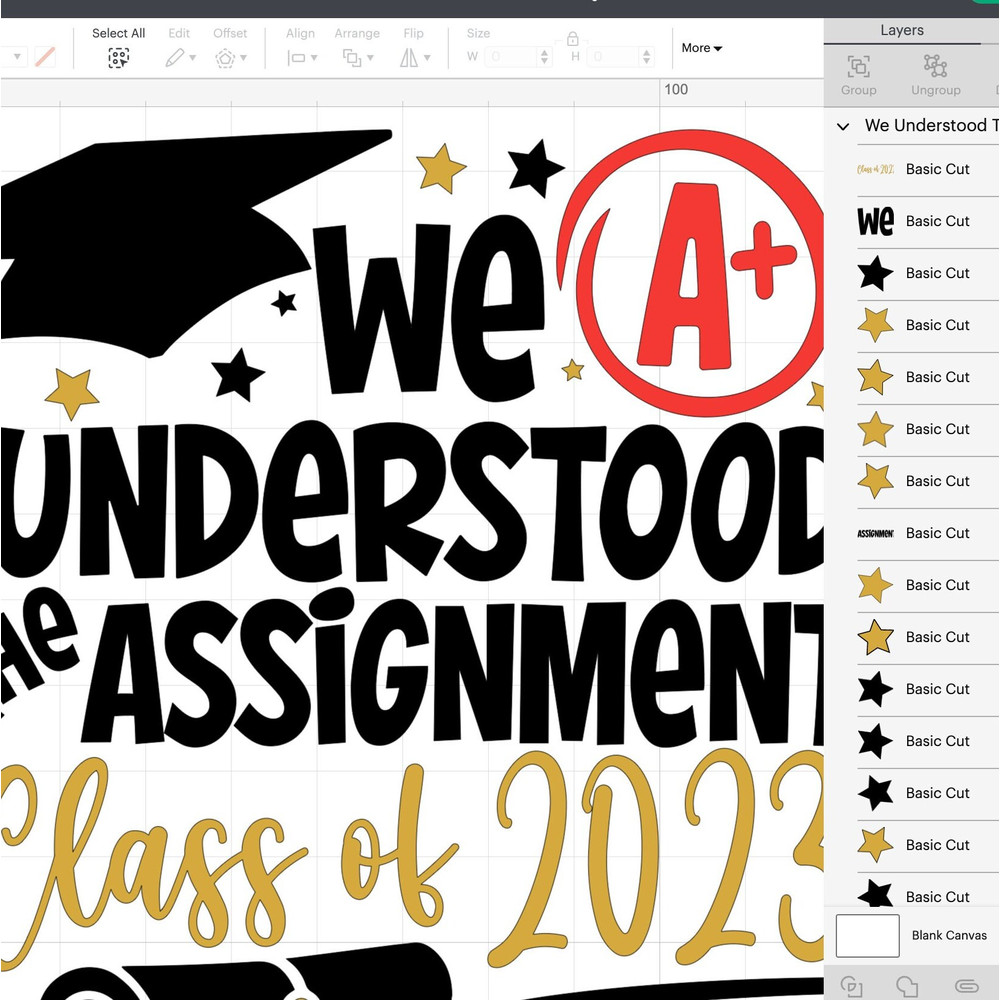The width and height of the screenshot is (1000, 1000).
Task: Click the Slice icon in the bottom bar
Action: (850, 986)
